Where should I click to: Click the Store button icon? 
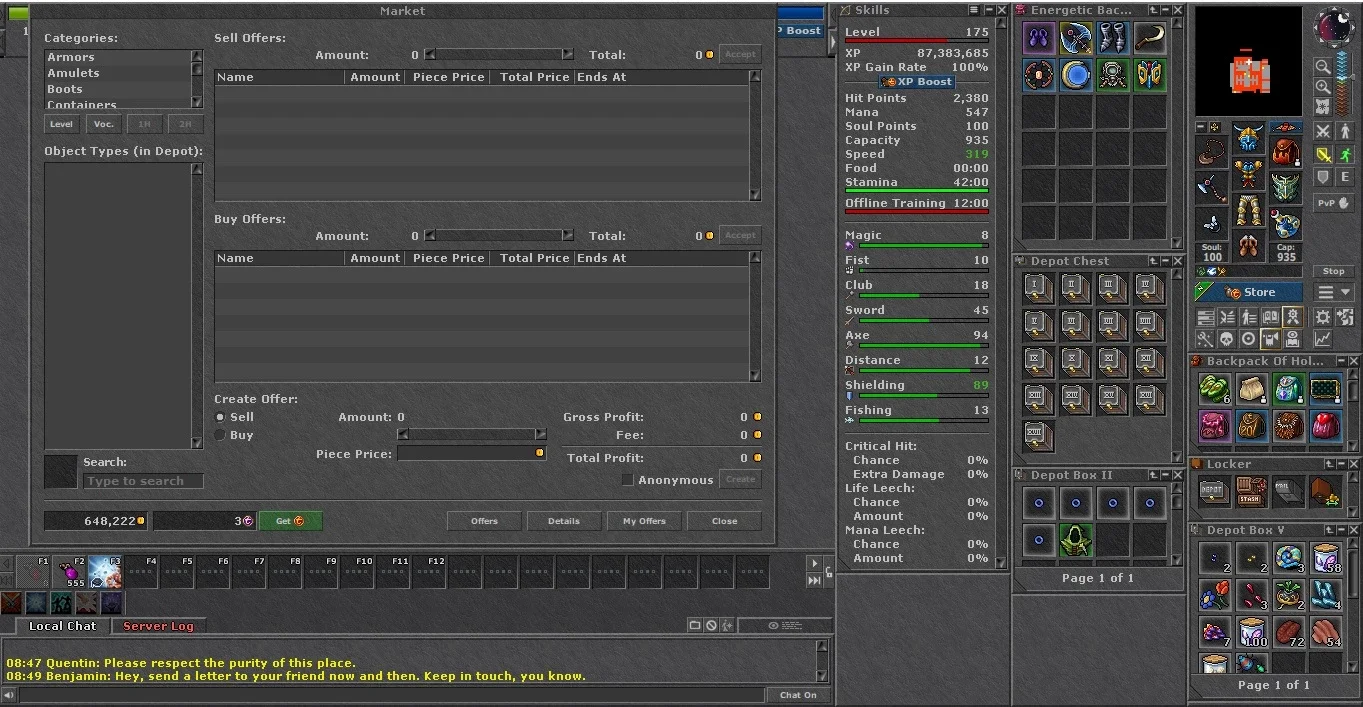pyautogui.click(x=1250, y=292)
